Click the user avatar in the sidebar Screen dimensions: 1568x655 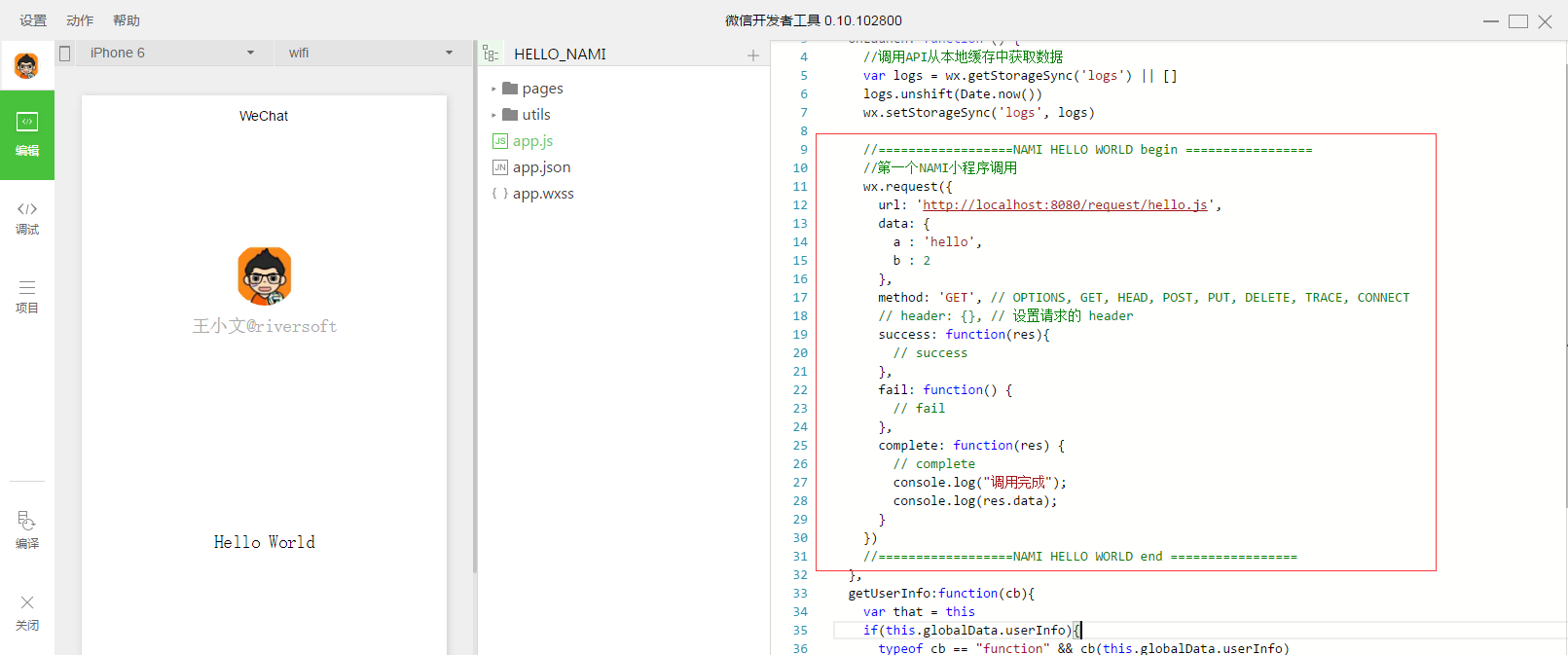[x=27, y=66]
